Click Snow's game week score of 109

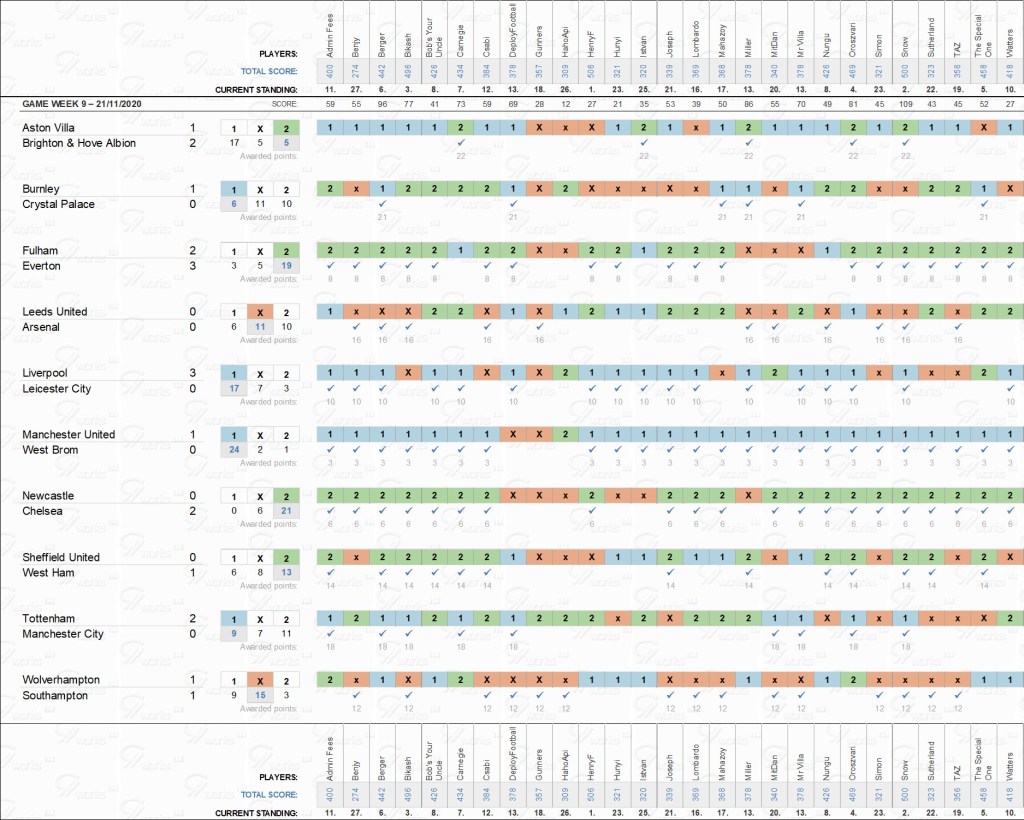tap(904, 104)
